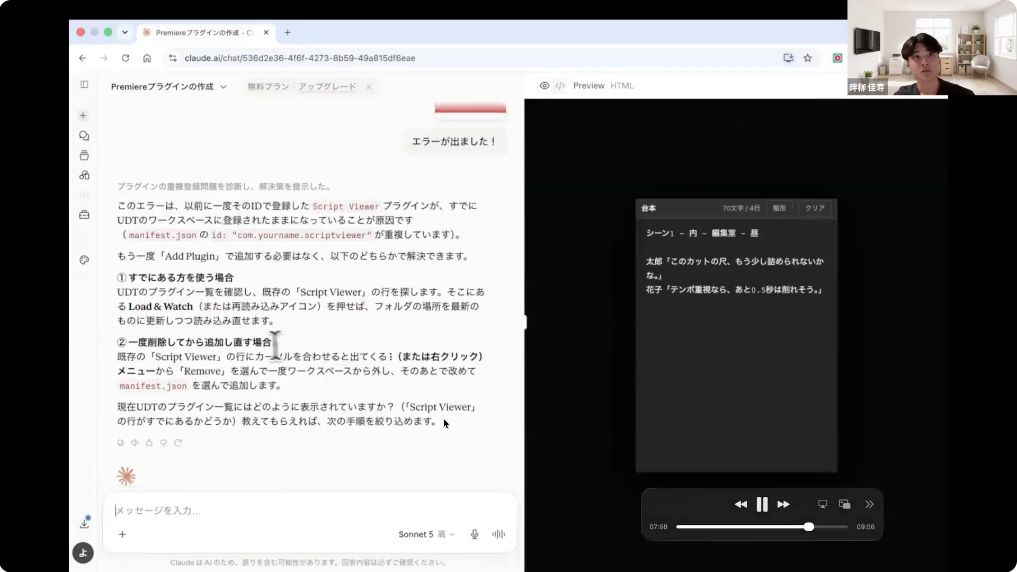Go forward in the browser
The height and width of the screenshot is (572, 1017).
point(104,58)
